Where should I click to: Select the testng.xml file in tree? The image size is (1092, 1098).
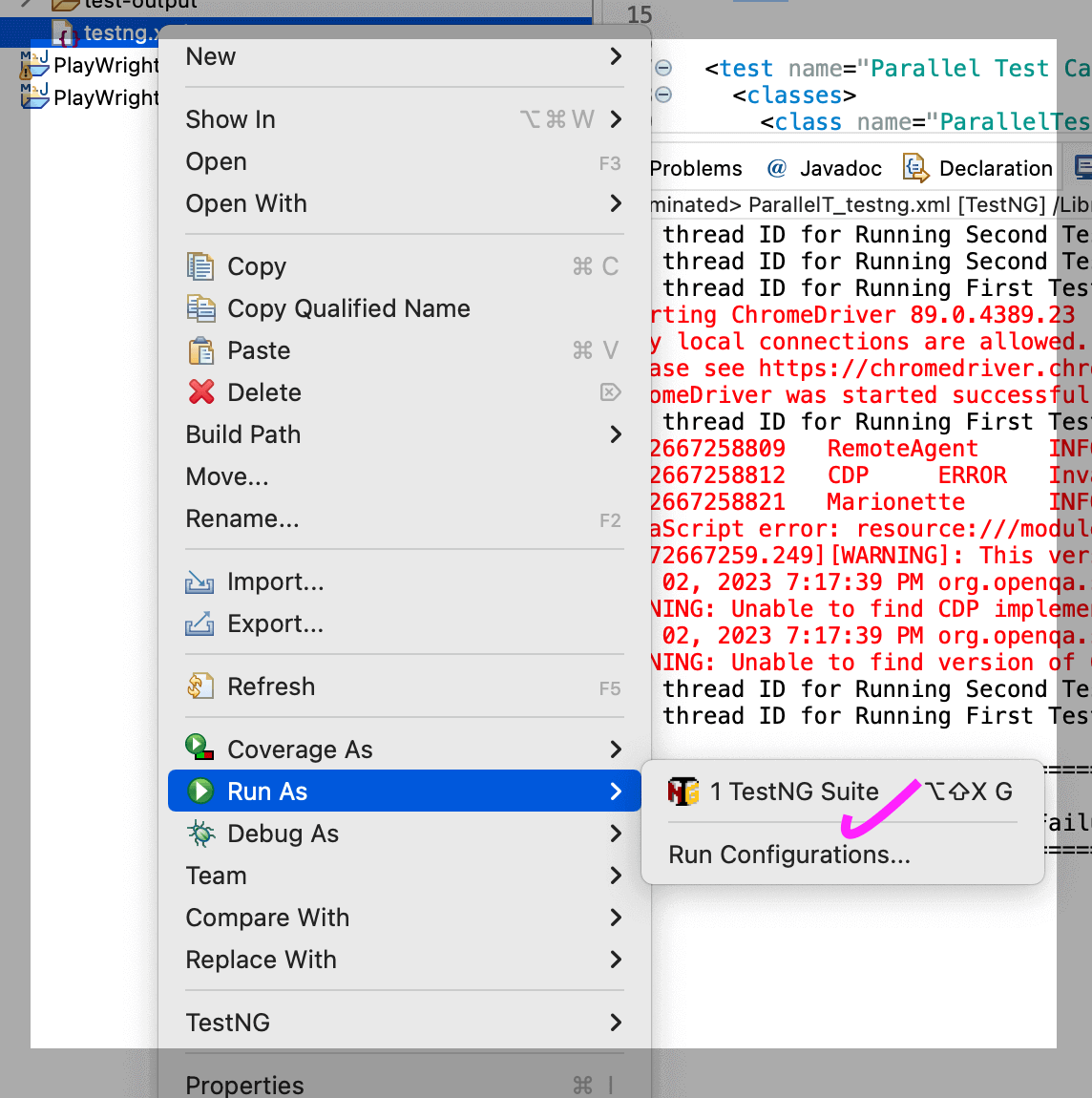pyautogui.click(x=116, y=33)
